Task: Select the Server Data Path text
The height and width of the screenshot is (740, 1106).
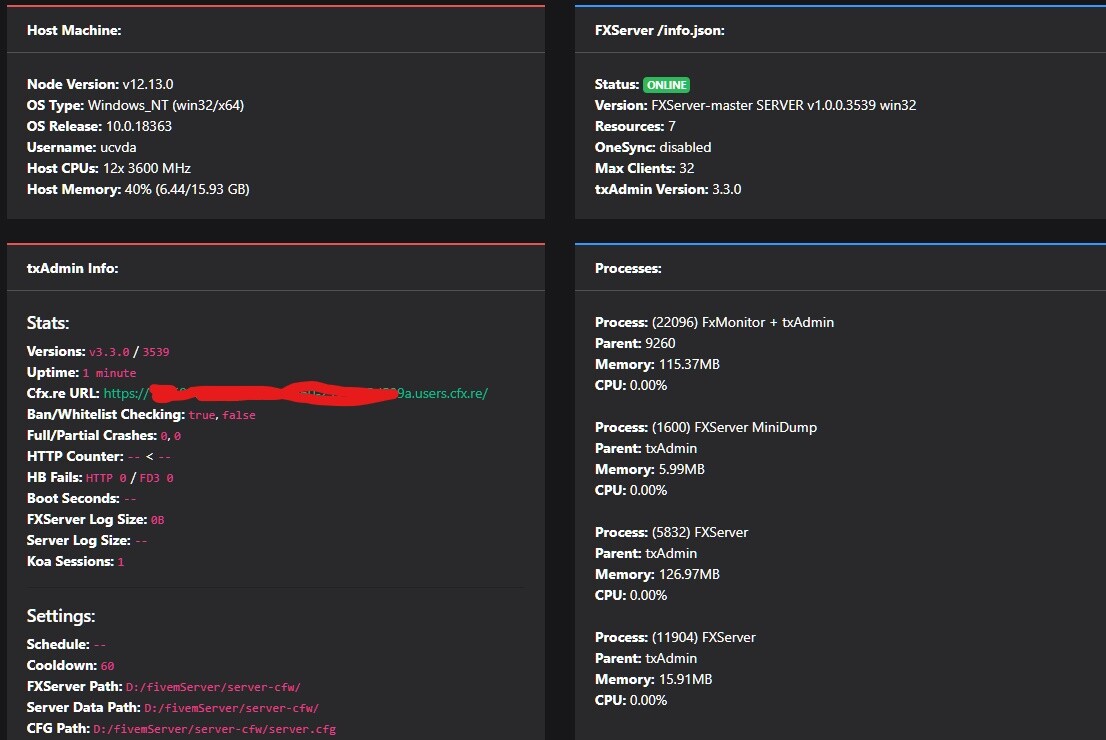Action: tap(232, 707)
